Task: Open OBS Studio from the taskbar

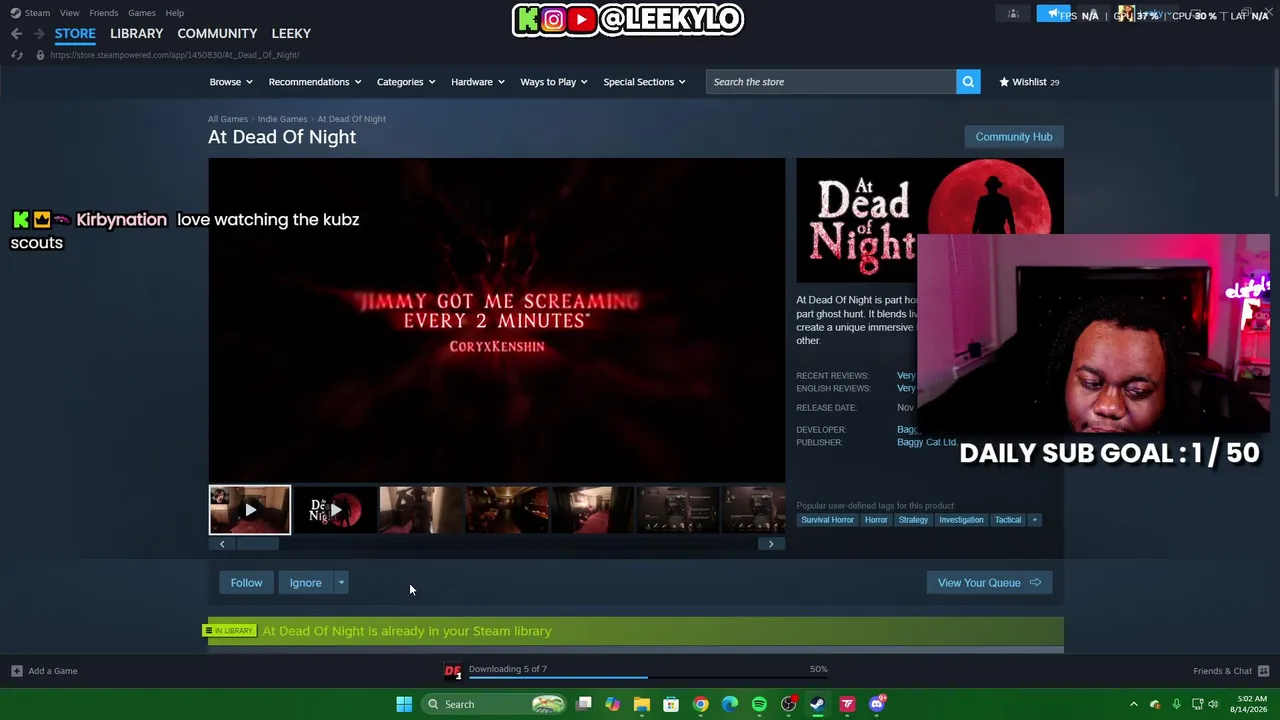Action: (x=789, y=704)
